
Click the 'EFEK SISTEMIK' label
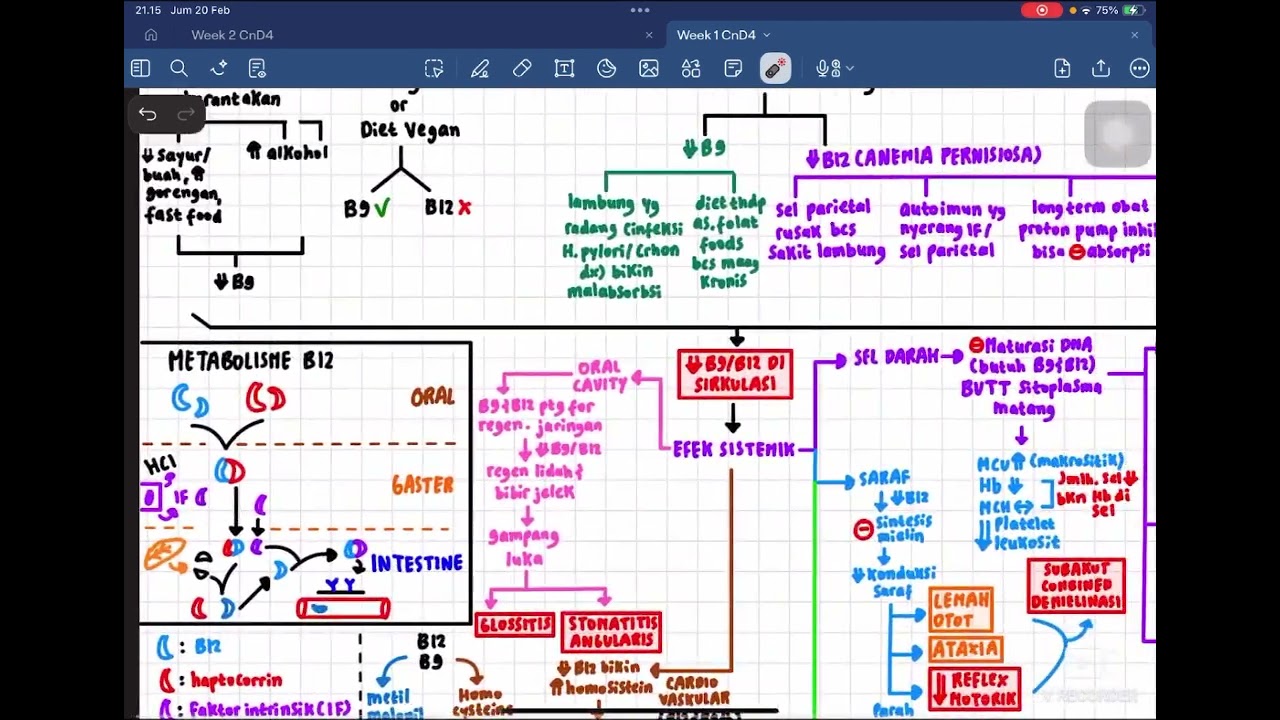[x=733, y=450]
